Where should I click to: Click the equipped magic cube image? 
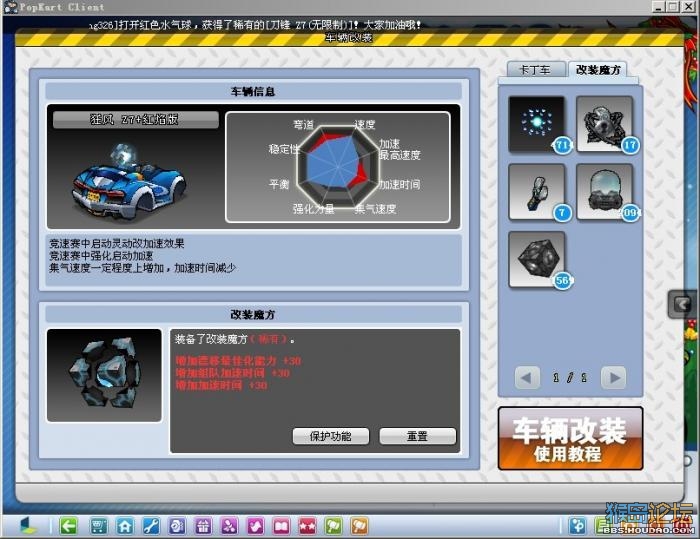(x=104, y=375)
